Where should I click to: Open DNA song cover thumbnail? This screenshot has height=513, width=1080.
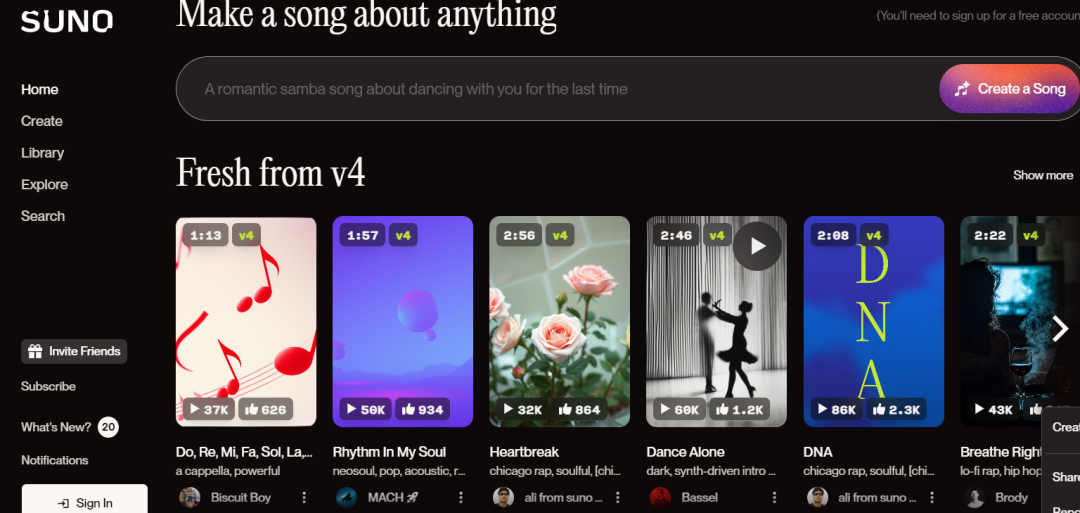point(873,322)
